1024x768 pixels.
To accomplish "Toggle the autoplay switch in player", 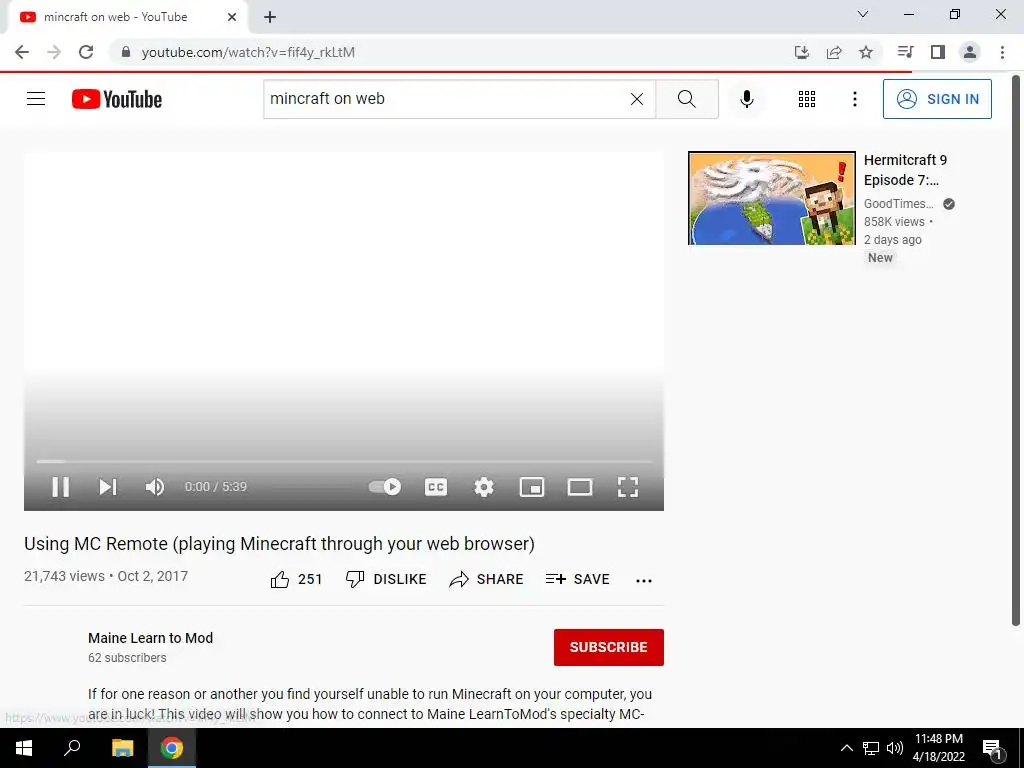I will click(385, 487).
